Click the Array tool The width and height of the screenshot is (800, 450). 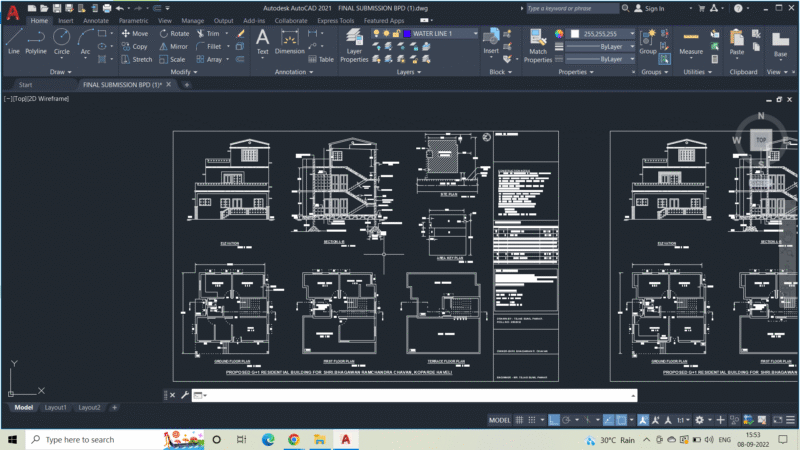click(x=209, y=60)
